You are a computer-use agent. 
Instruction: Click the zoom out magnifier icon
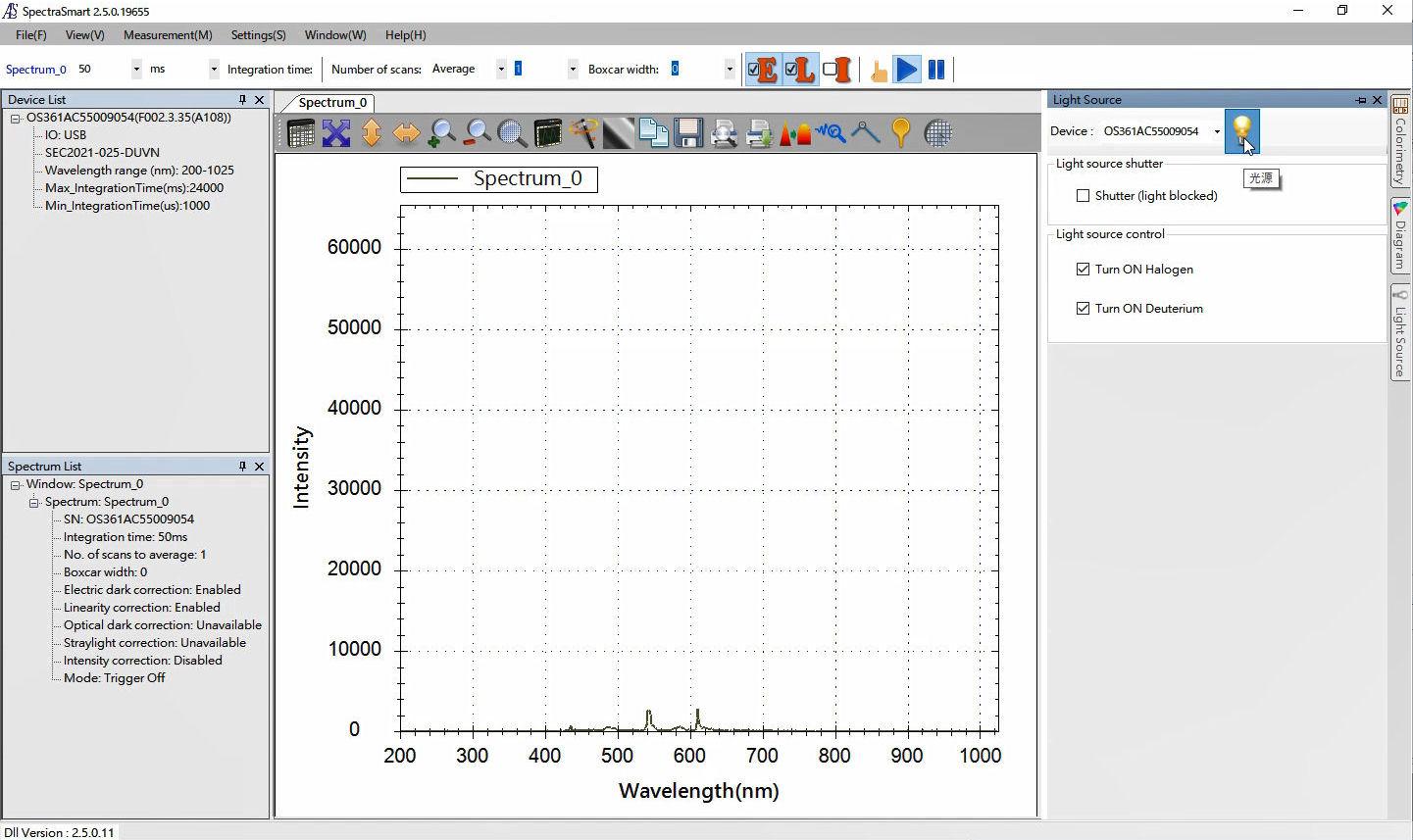click(478, 133)
